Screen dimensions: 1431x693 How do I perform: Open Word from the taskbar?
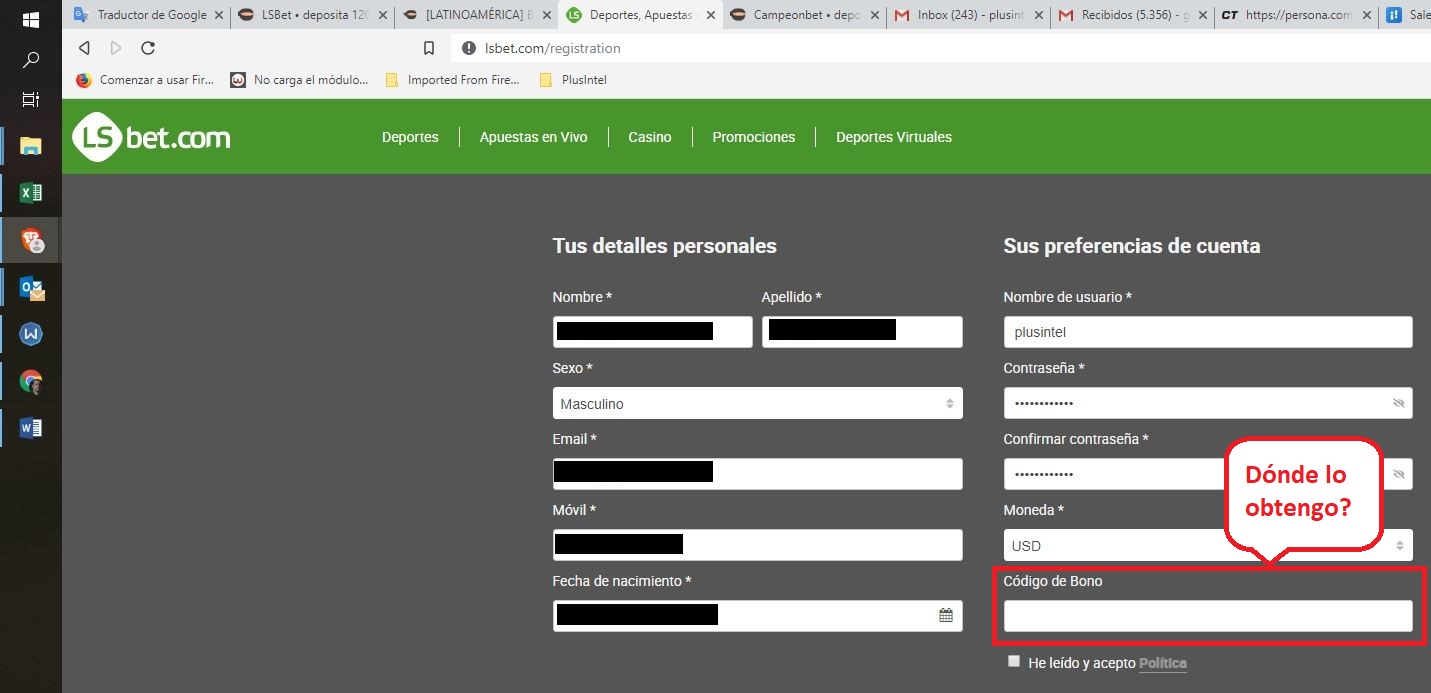pyautogui.click(x=31, y=428)
